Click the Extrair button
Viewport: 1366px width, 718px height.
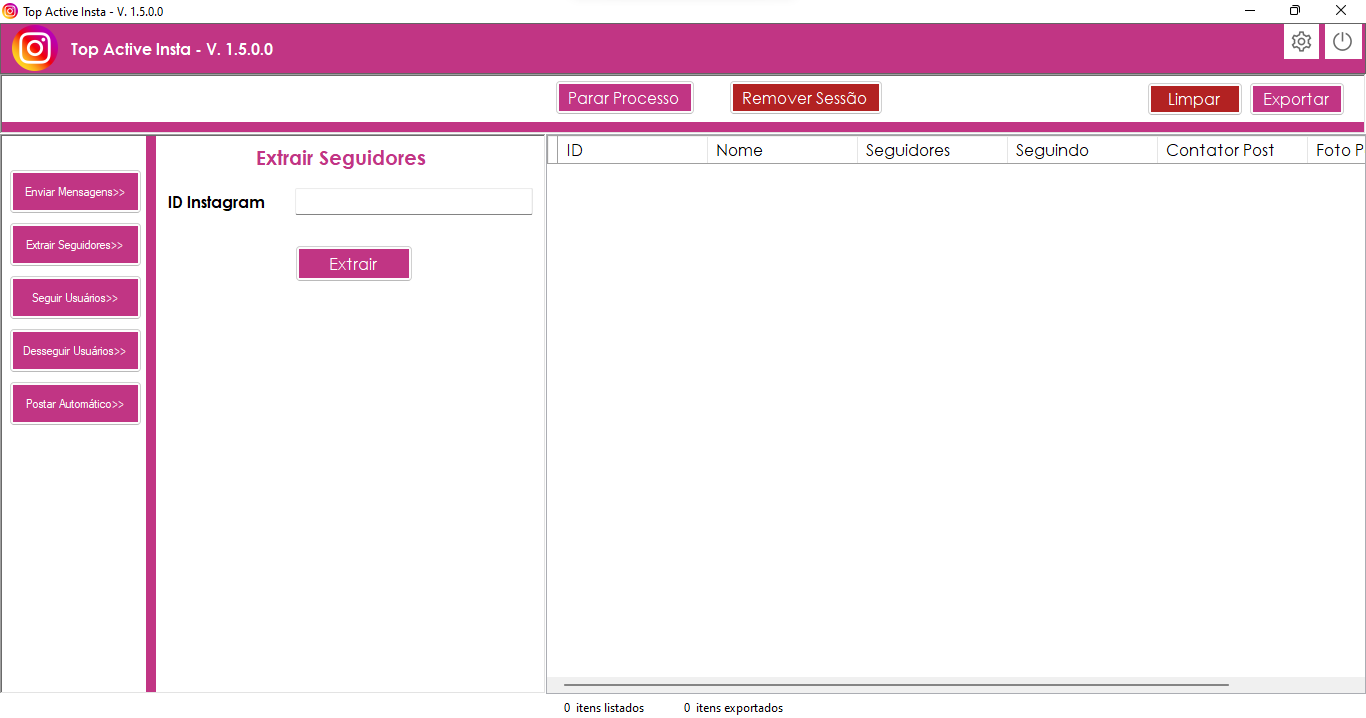click(353, 264)
